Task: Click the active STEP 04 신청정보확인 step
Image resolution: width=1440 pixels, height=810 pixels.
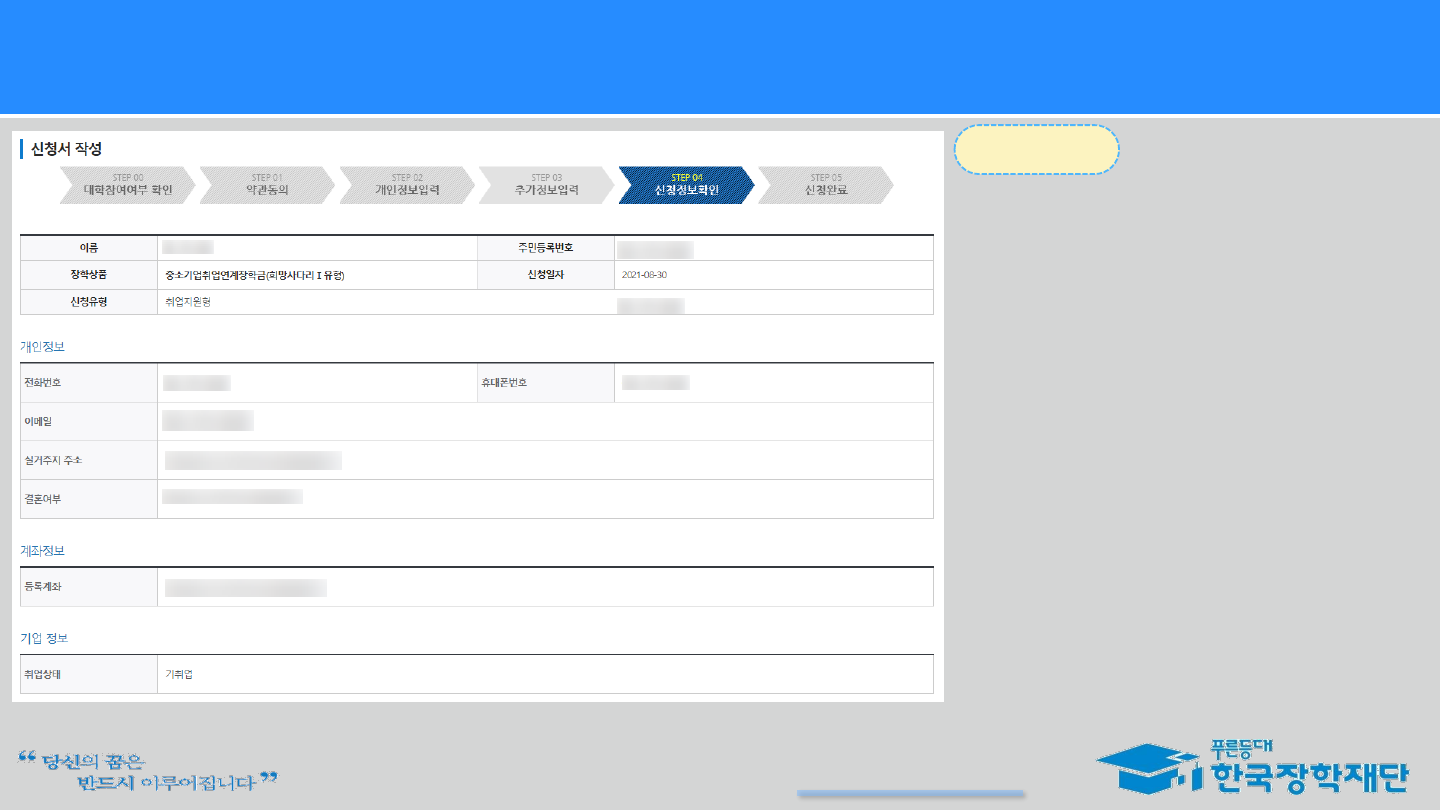Action: (686, 185)
